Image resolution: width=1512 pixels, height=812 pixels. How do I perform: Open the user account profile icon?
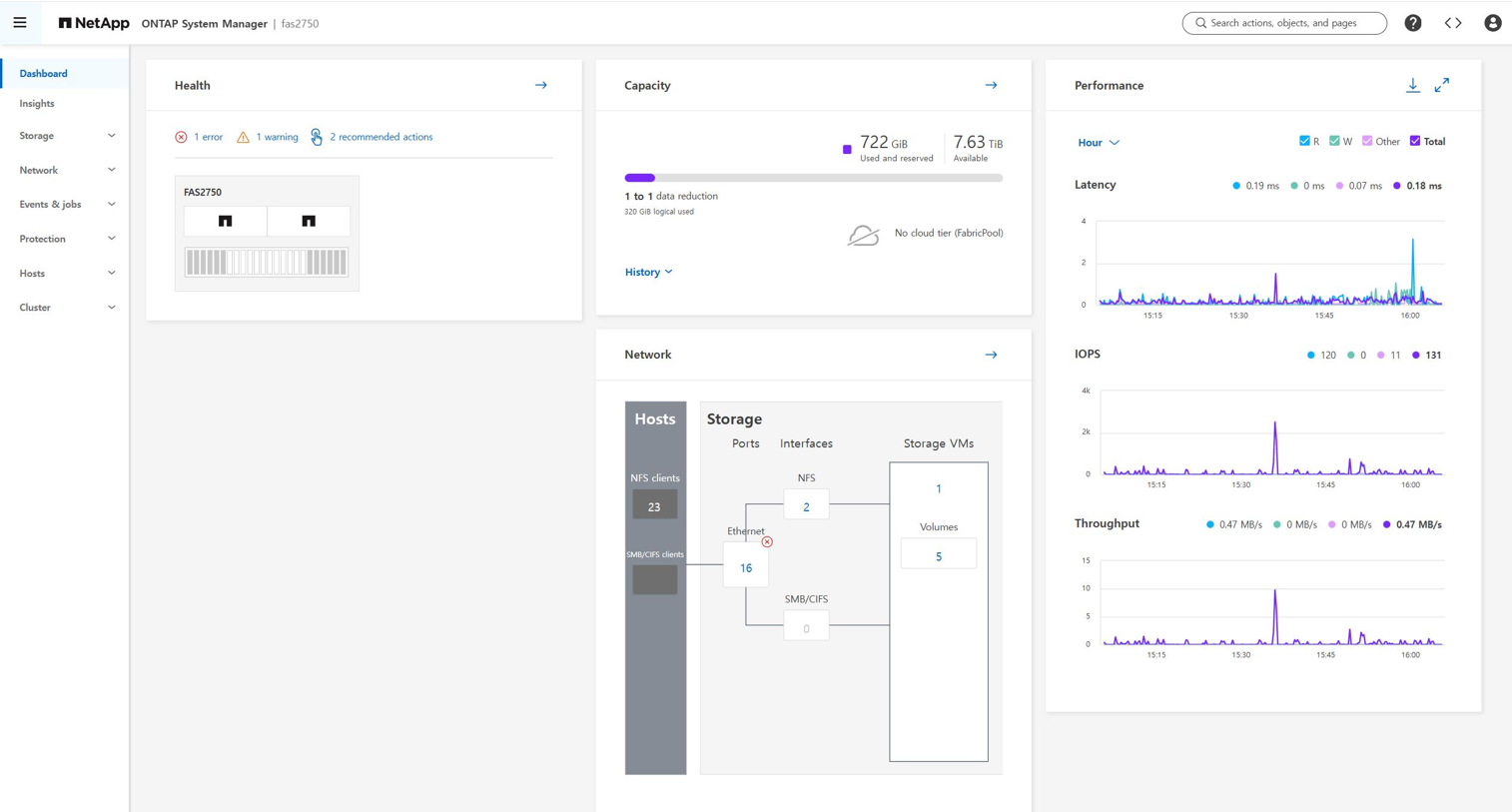pos(1492,23)
